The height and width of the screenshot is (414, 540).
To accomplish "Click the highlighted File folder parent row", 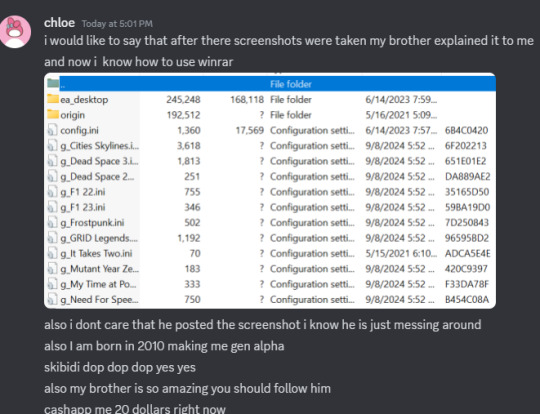I will (278, 84).
